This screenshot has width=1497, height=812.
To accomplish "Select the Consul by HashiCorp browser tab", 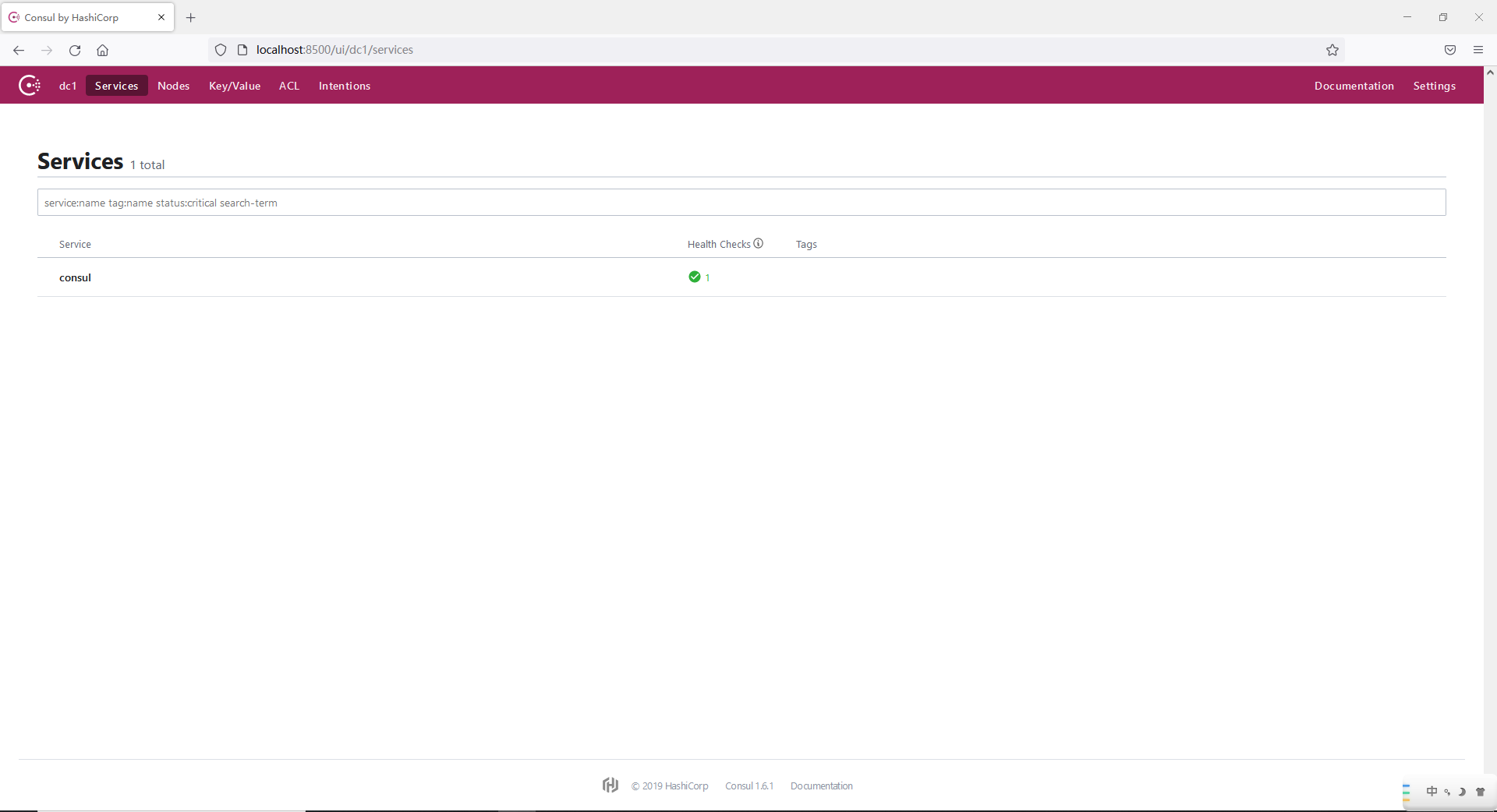I will tap(87, 17).
